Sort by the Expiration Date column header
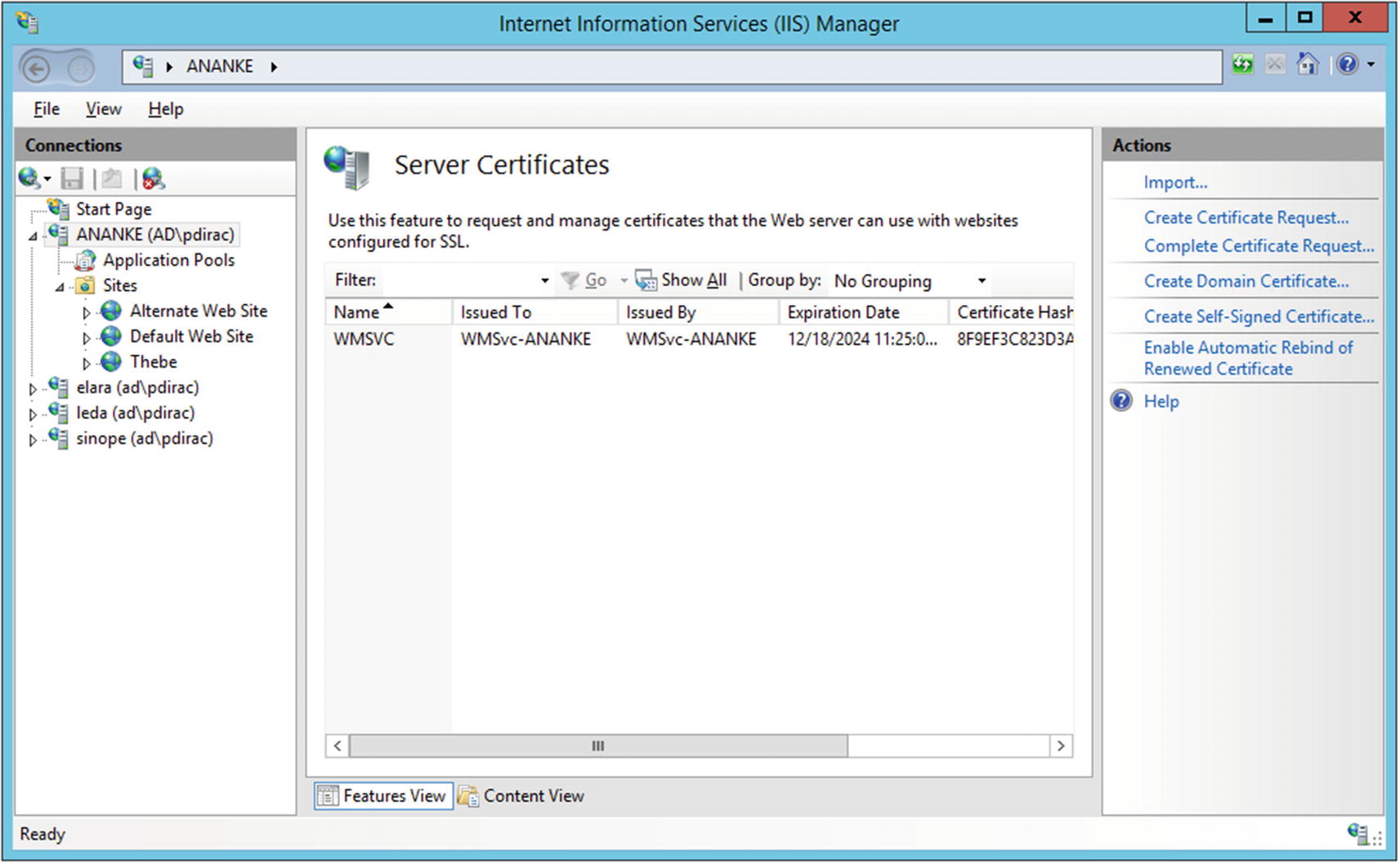Image resolution: width=1400 pixels, height=864 pixels. (864, 312)
